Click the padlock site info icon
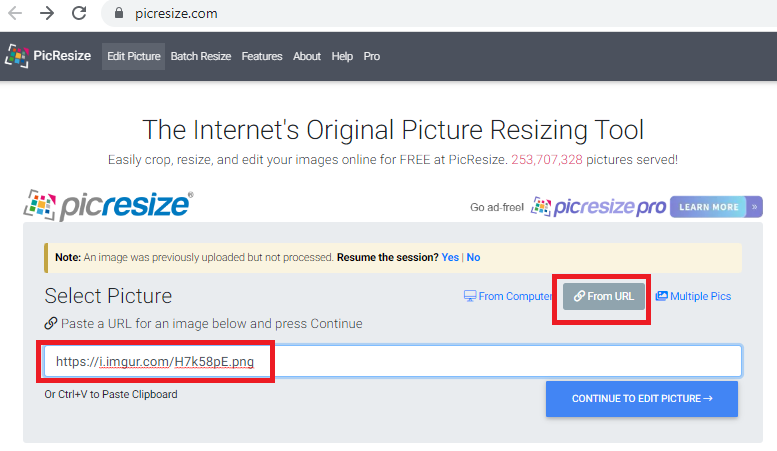The width and height of the screenshot is (777, 451). pyautogui.click(x=119, y=14)
